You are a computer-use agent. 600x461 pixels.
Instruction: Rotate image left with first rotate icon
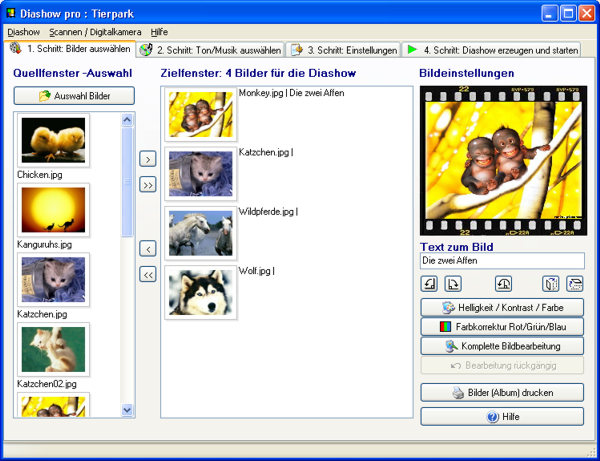tap(430, 283)
